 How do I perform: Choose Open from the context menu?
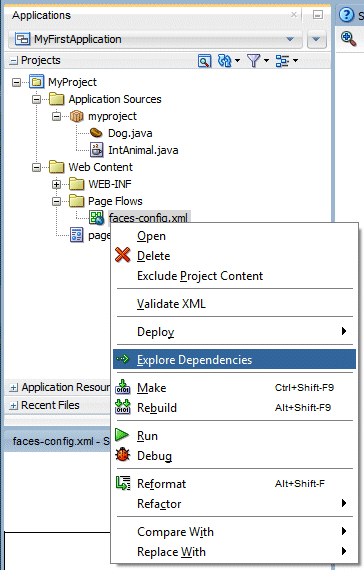pyautogui.click(x=234, y=236)
